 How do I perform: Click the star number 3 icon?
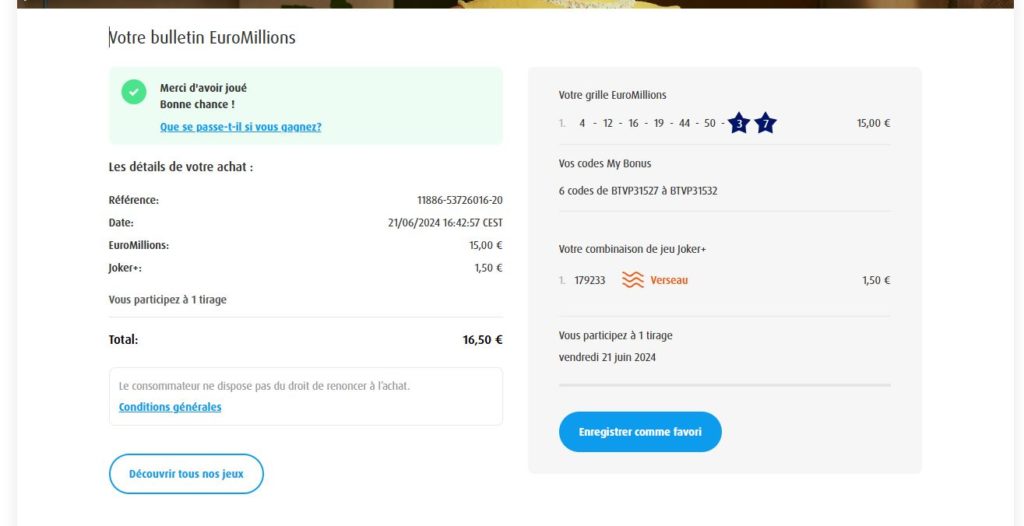738,124
